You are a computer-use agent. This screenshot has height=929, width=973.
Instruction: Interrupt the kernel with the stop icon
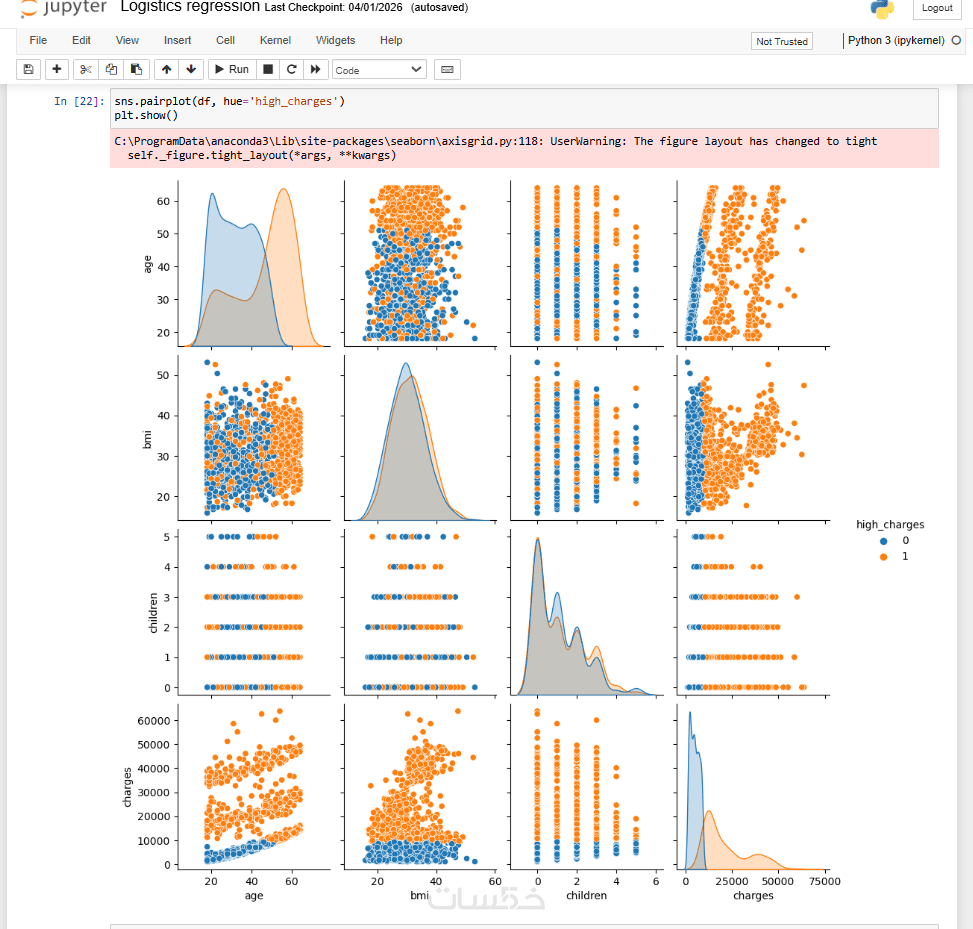[x=268, y=70]
